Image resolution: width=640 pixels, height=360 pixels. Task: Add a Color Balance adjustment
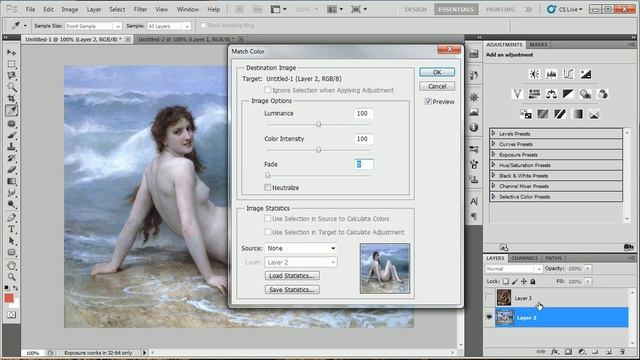pos(551,94)
